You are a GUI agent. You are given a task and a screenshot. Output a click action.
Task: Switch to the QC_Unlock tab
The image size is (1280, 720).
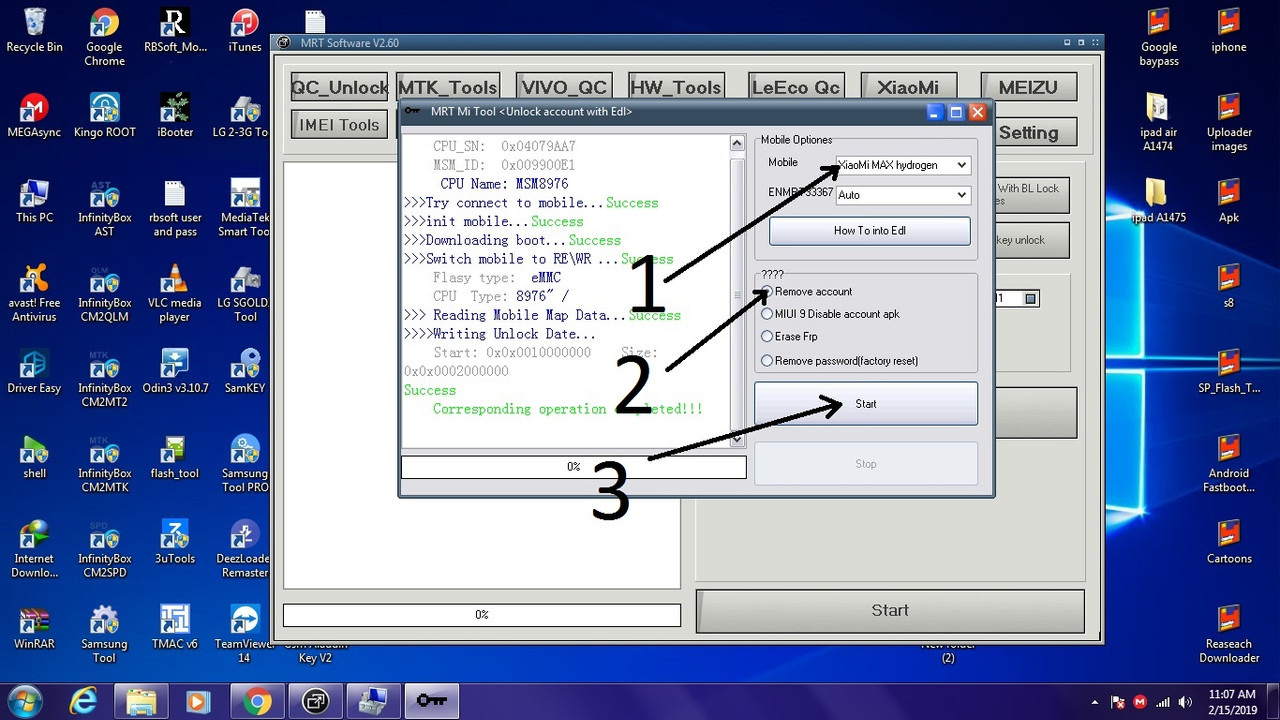338,87
